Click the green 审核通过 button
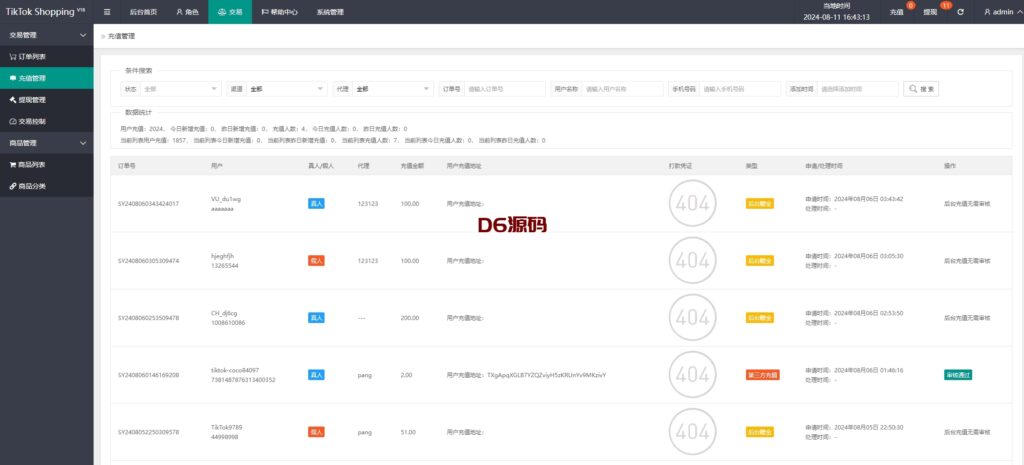 958,375
